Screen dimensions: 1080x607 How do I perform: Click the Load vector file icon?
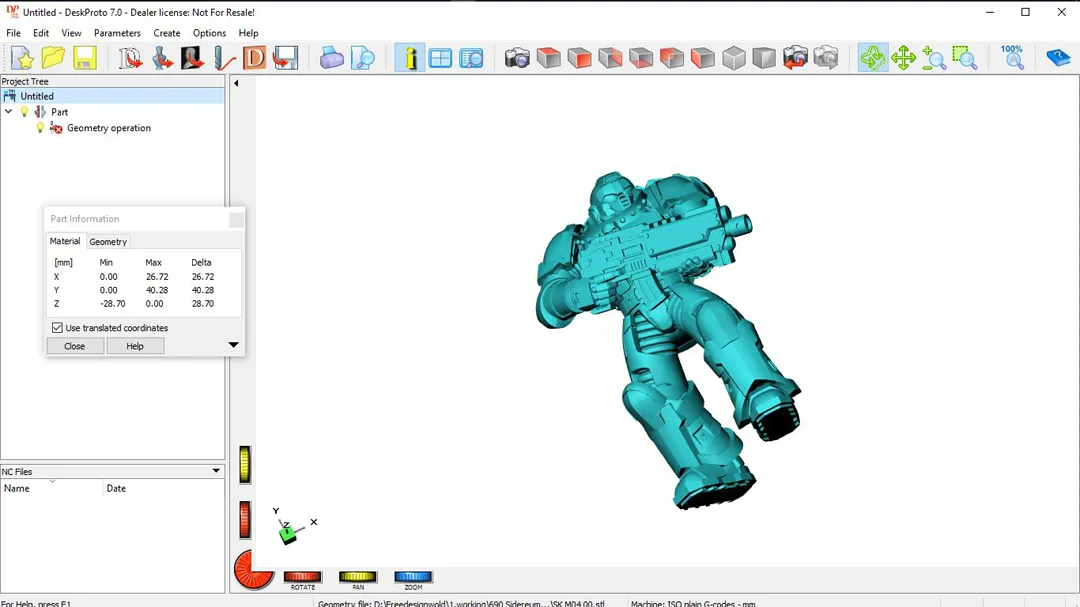coord(130,58)
